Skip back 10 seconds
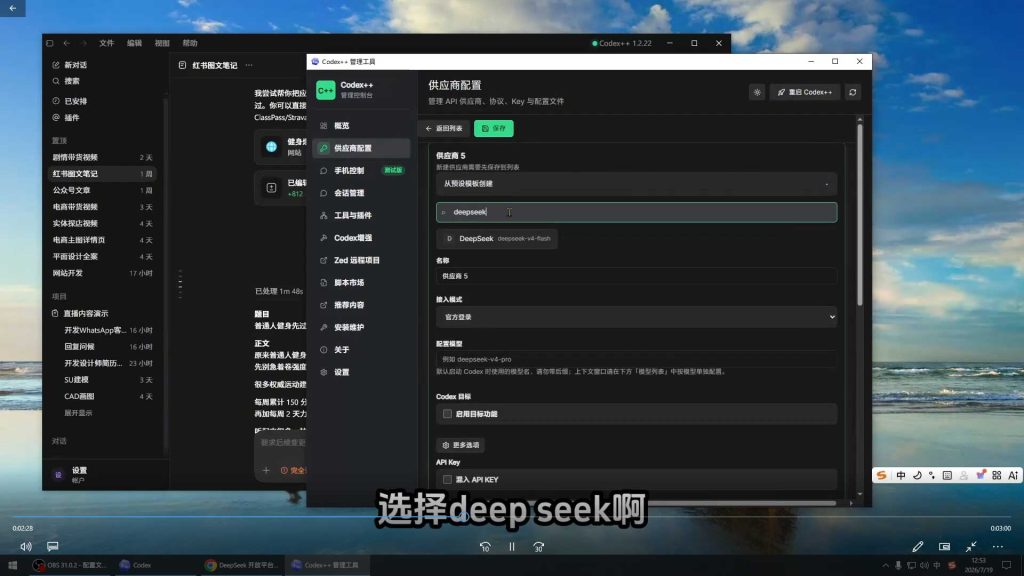 tap(485, 547)
